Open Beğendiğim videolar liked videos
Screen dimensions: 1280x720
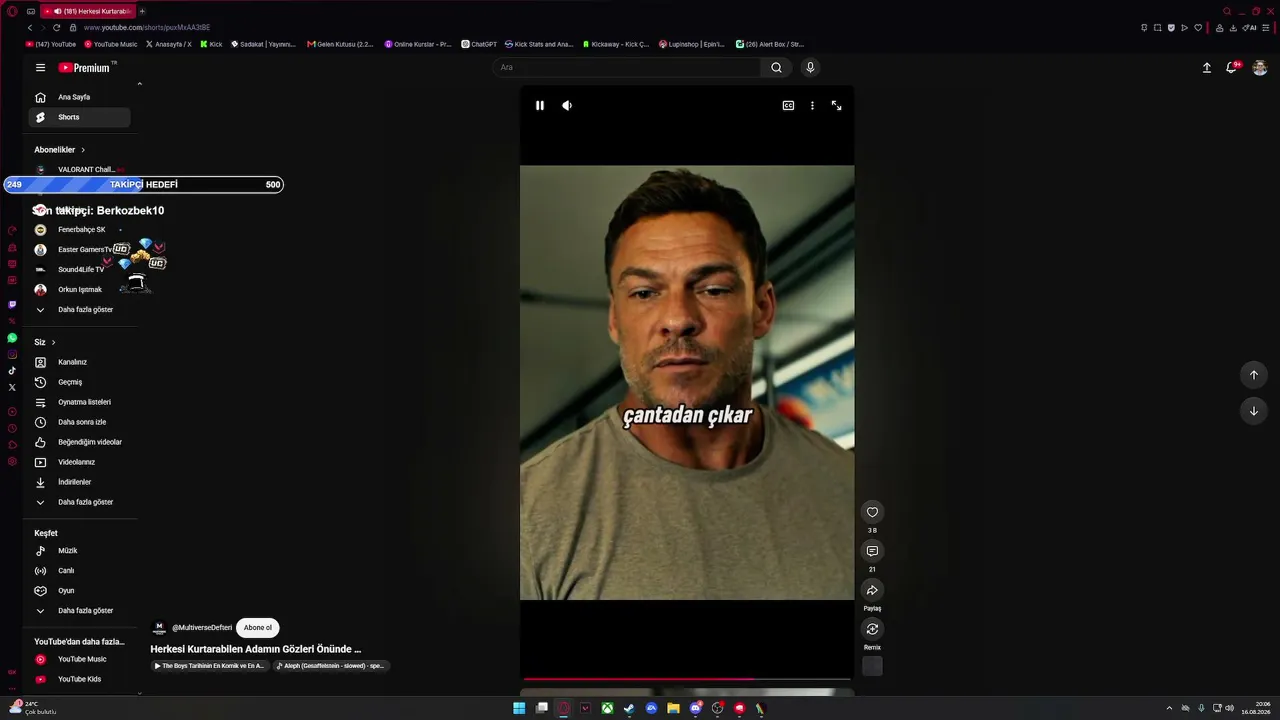click(x=80, y=442)
